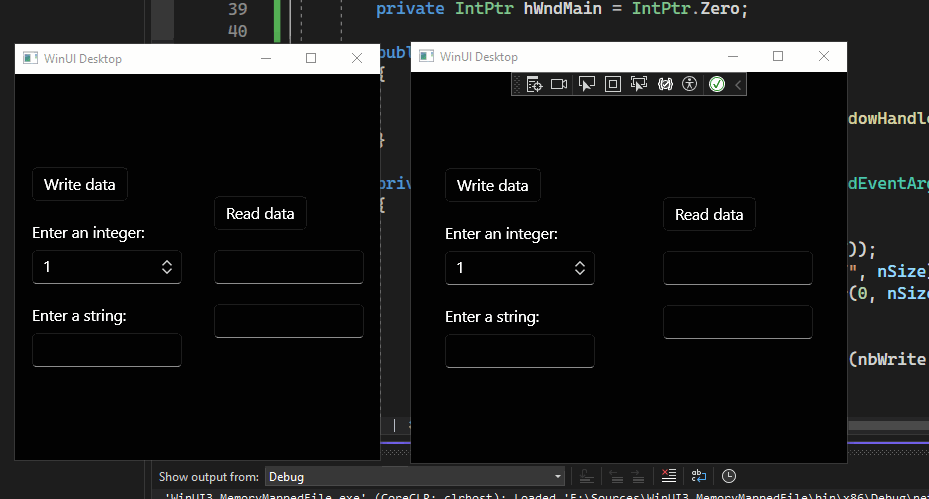Click the video camera icon in debug toolbar
This screenshot has width=929, height=499.
coord(559,84)
